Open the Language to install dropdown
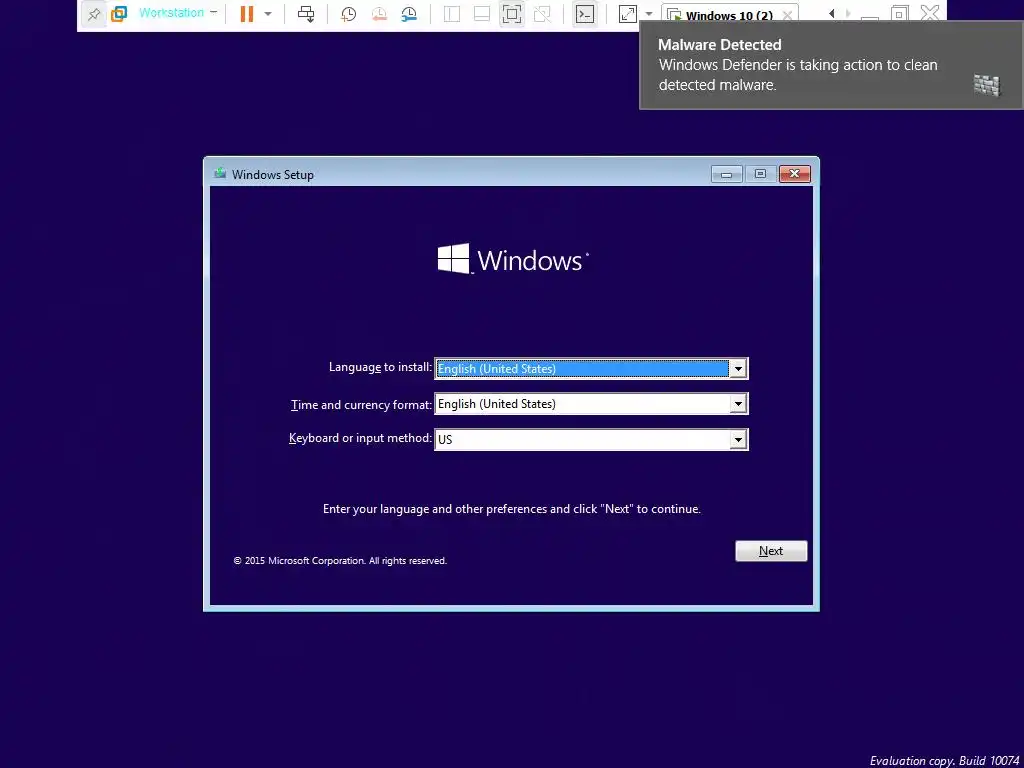Image resolution: width=1024 pixels, height=768 pixels. point(591,368)
